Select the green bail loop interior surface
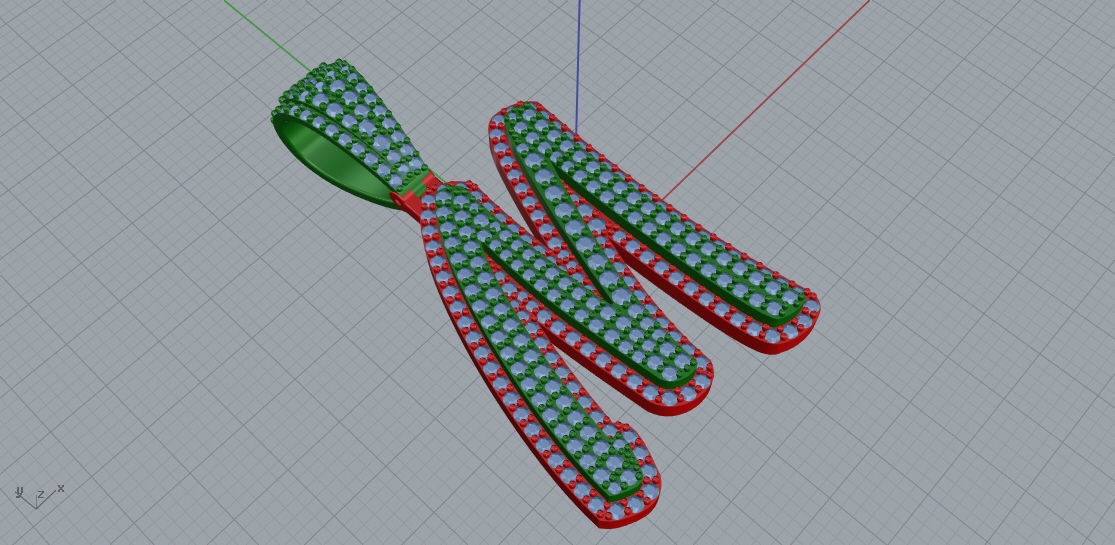The height and width of the screenshot is (545, 1115). click(x=329, y=159)
